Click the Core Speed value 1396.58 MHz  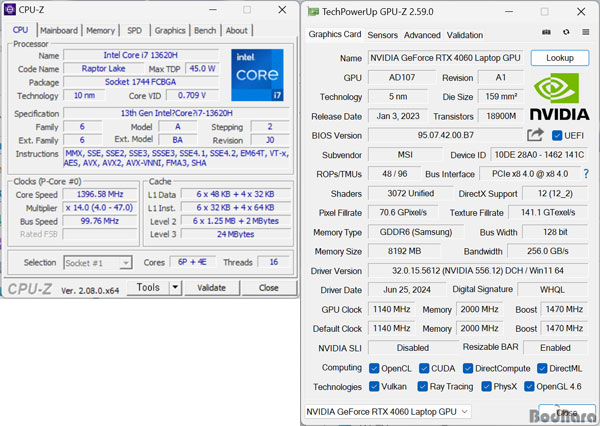pyautogui.click(x=100, y=194)
